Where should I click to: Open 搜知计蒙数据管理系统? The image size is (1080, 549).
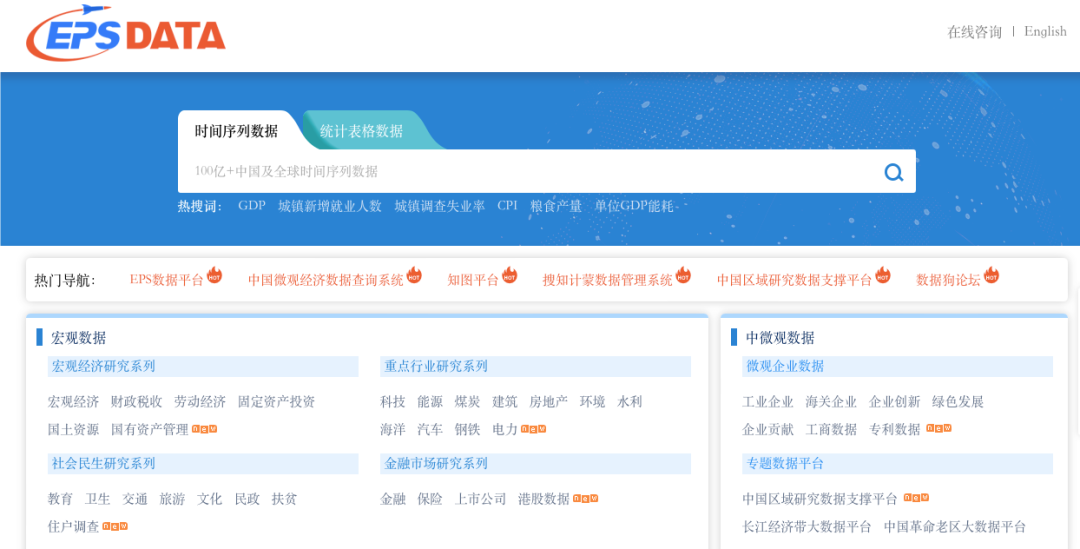coord(608,280)
